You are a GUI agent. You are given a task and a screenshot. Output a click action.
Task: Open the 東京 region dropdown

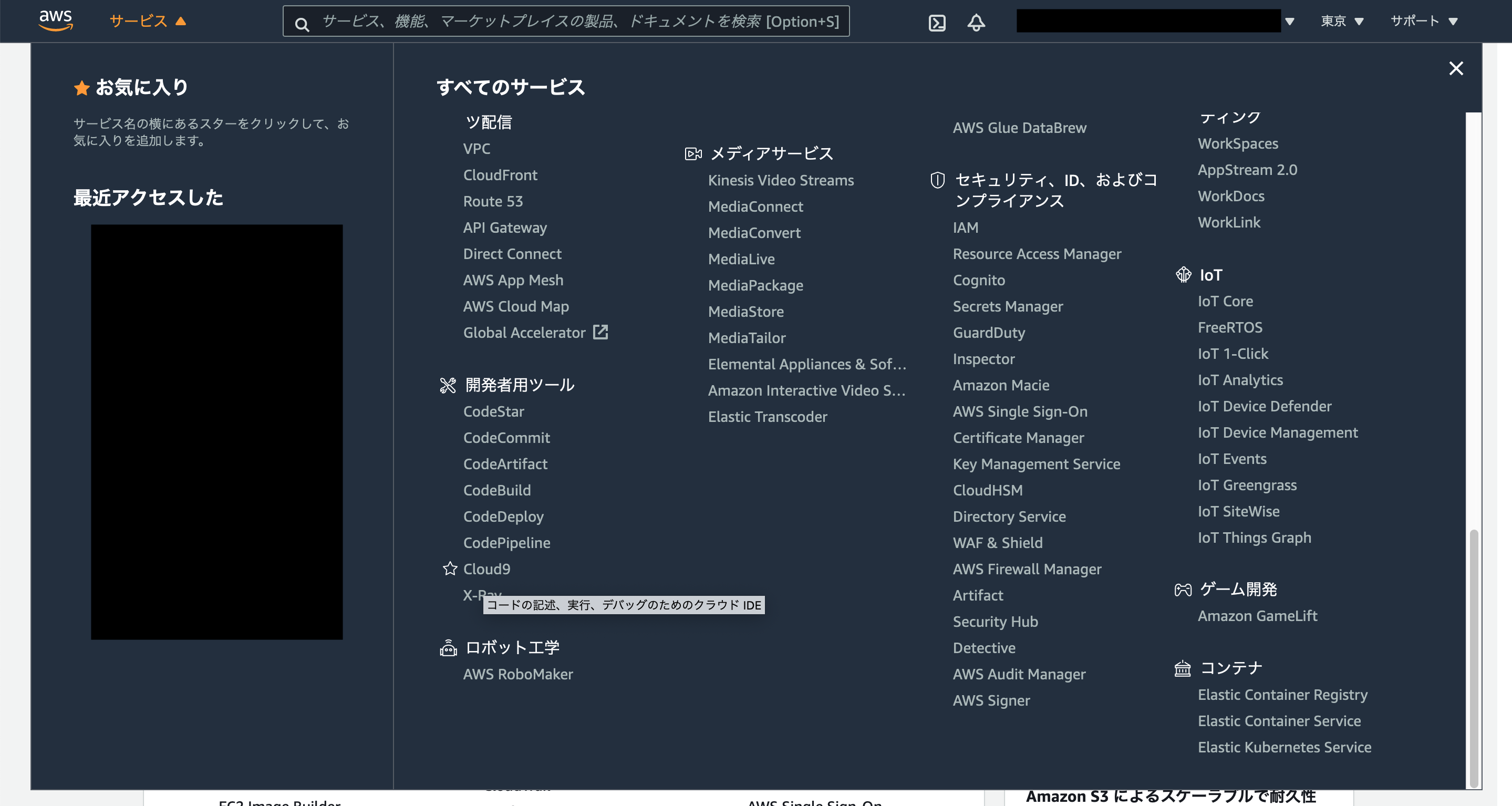(1341, 21)
